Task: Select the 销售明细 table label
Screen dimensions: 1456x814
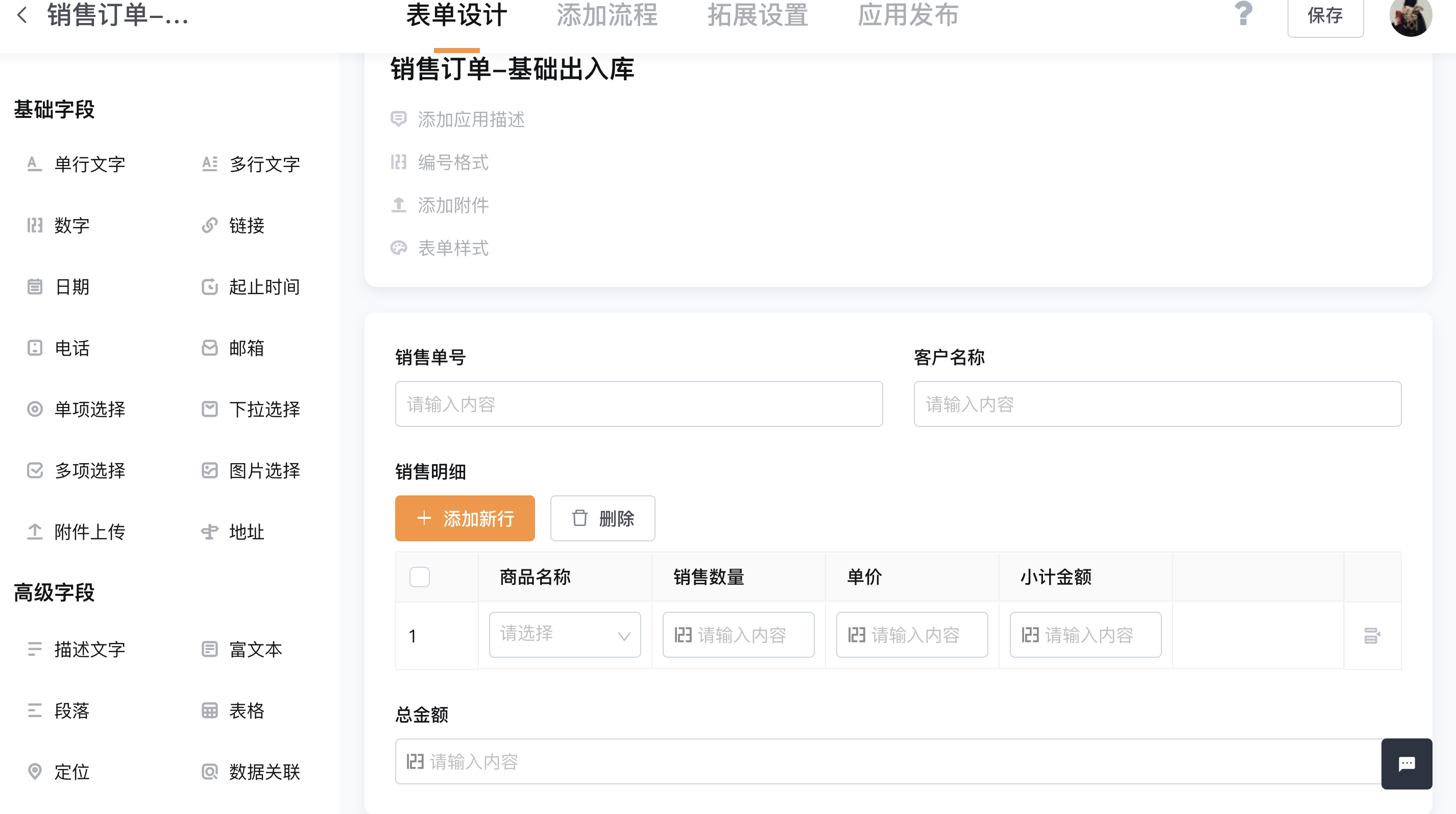Action: point(430,471)
